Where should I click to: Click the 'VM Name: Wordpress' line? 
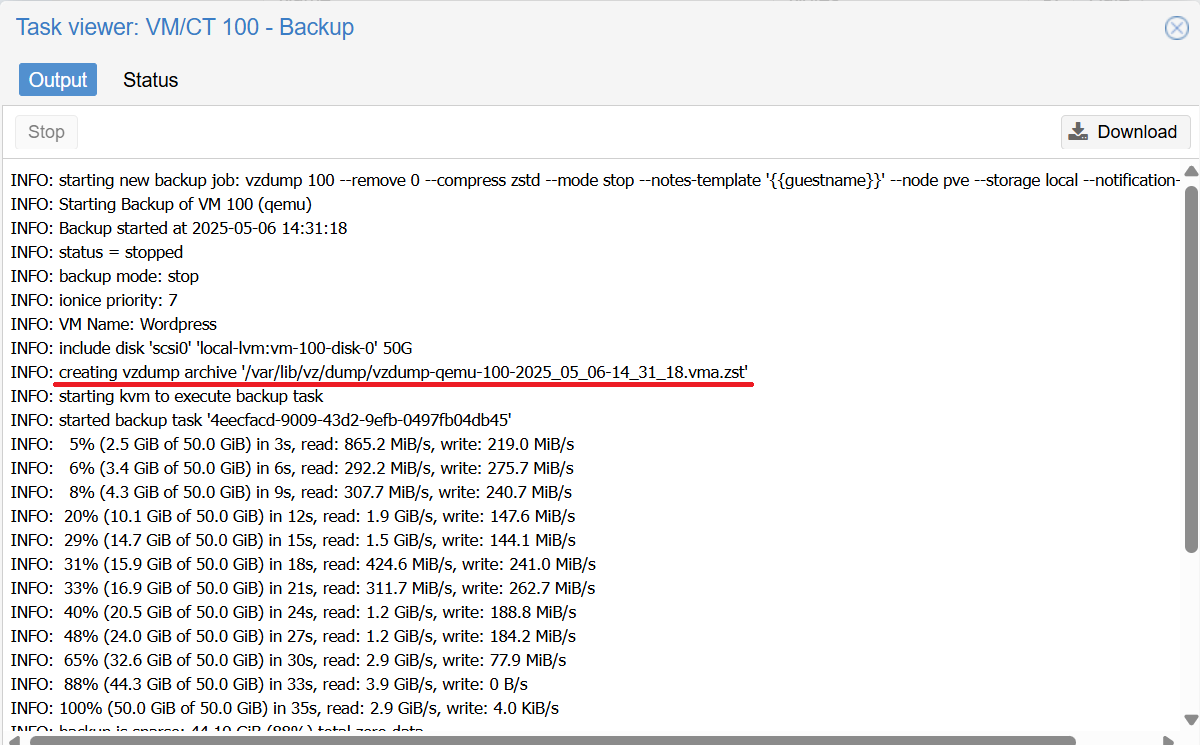114,324
